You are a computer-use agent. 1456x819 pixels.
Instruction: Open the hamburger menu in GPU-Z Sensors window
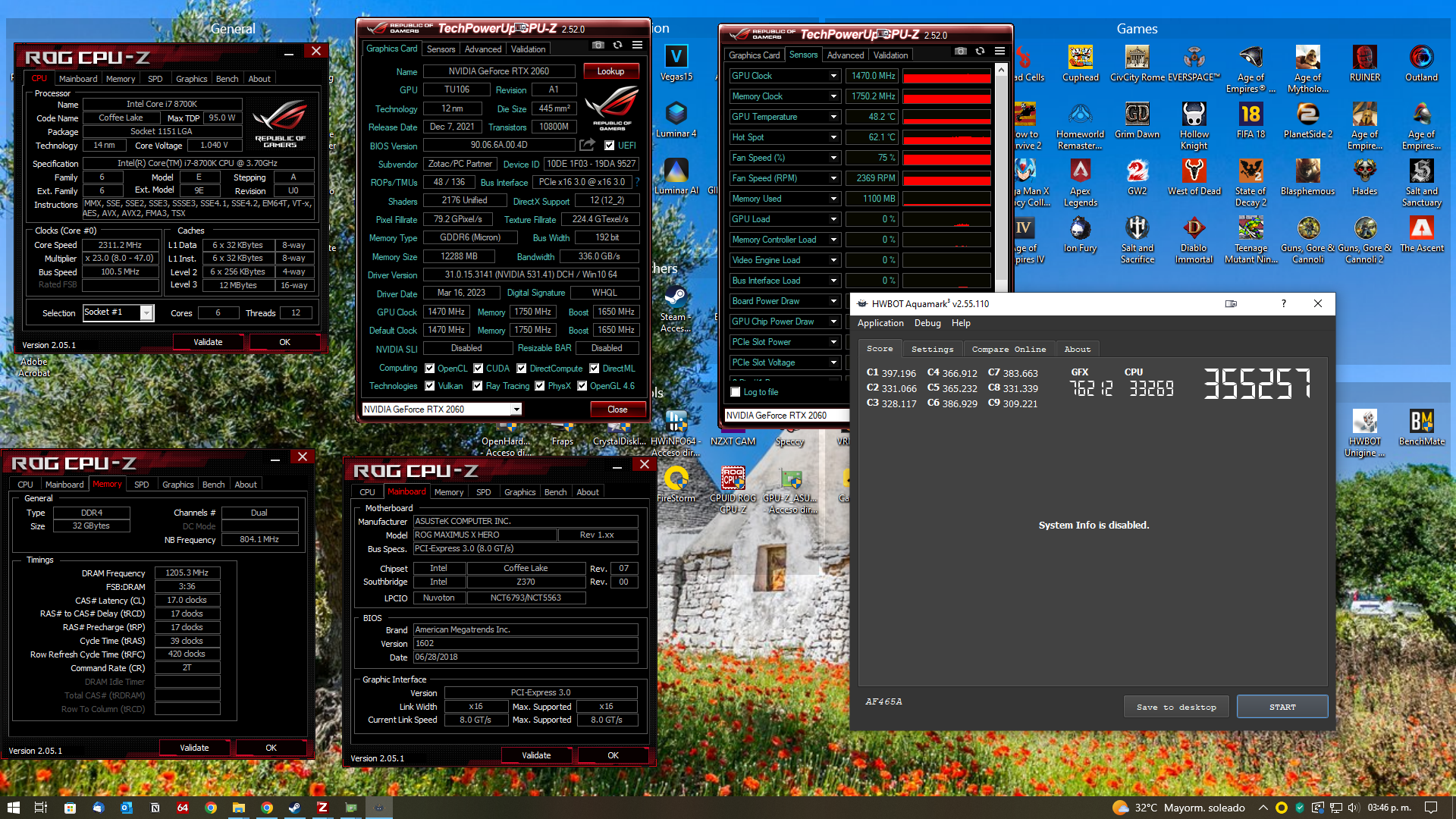click(x=999, y=52)
